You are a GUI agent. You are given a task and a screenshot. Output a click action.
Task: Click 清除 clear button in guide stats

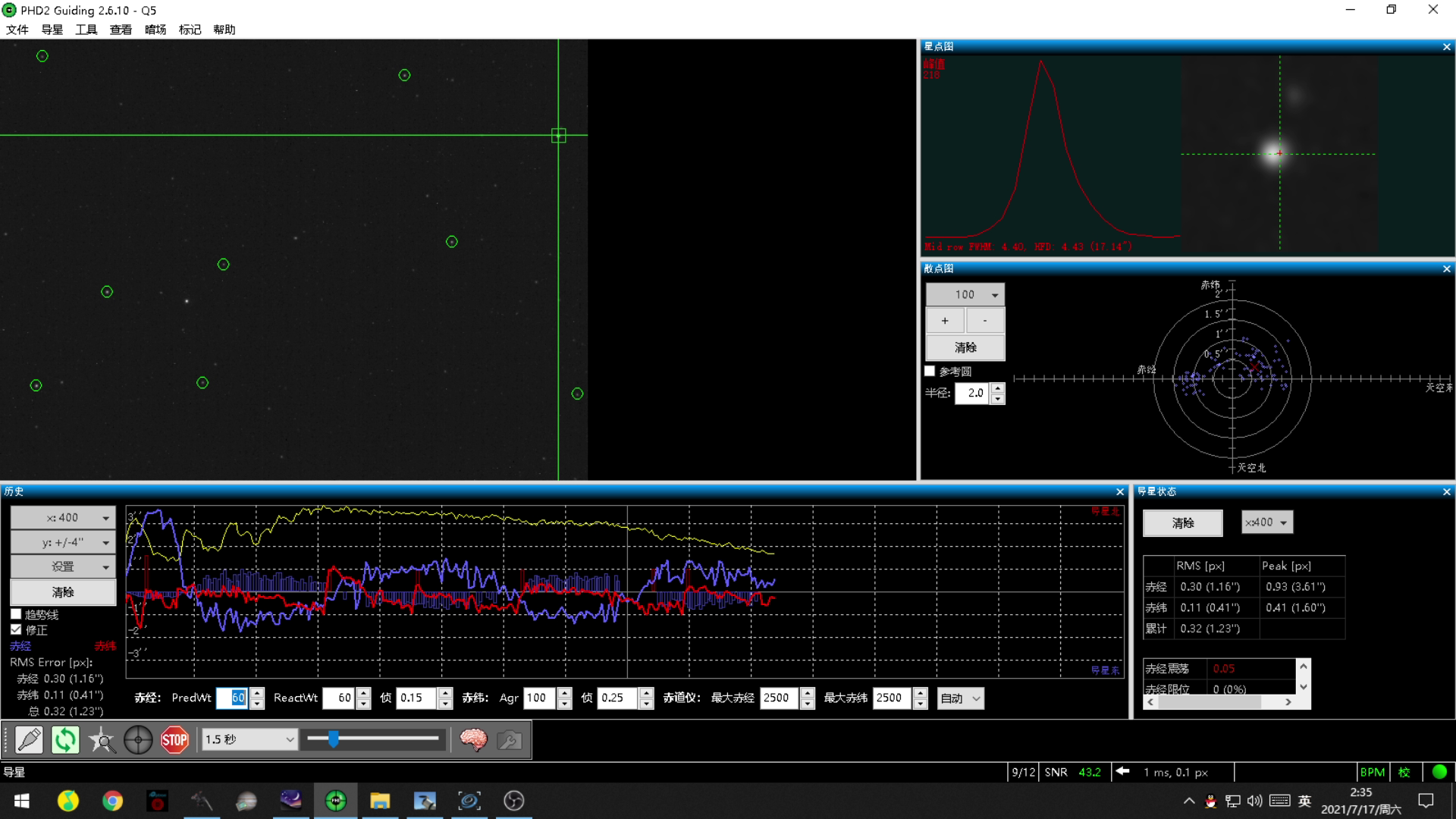click(x=1183, y=523)
